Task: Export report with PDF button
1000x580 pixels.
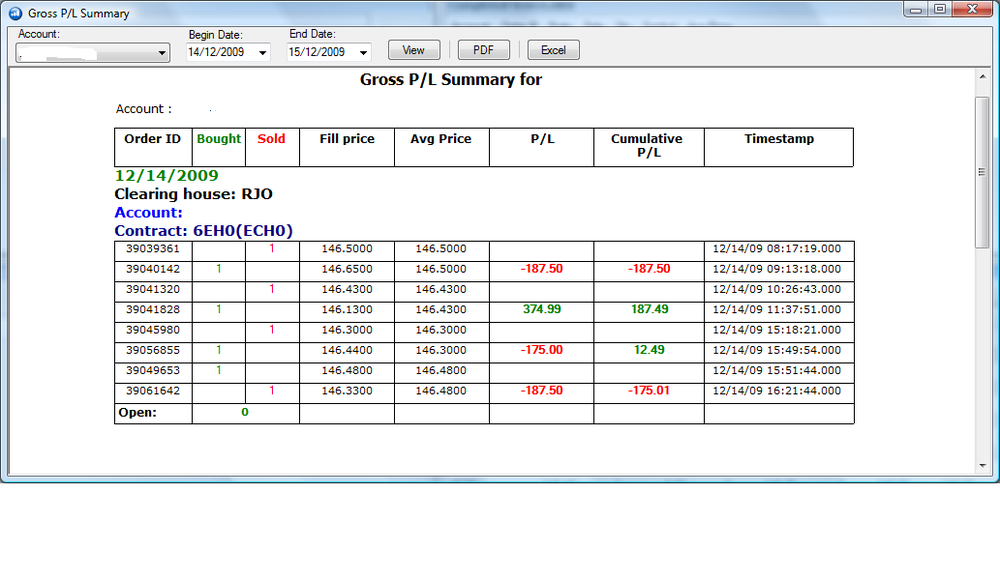Action: click(x=483, y=50)
